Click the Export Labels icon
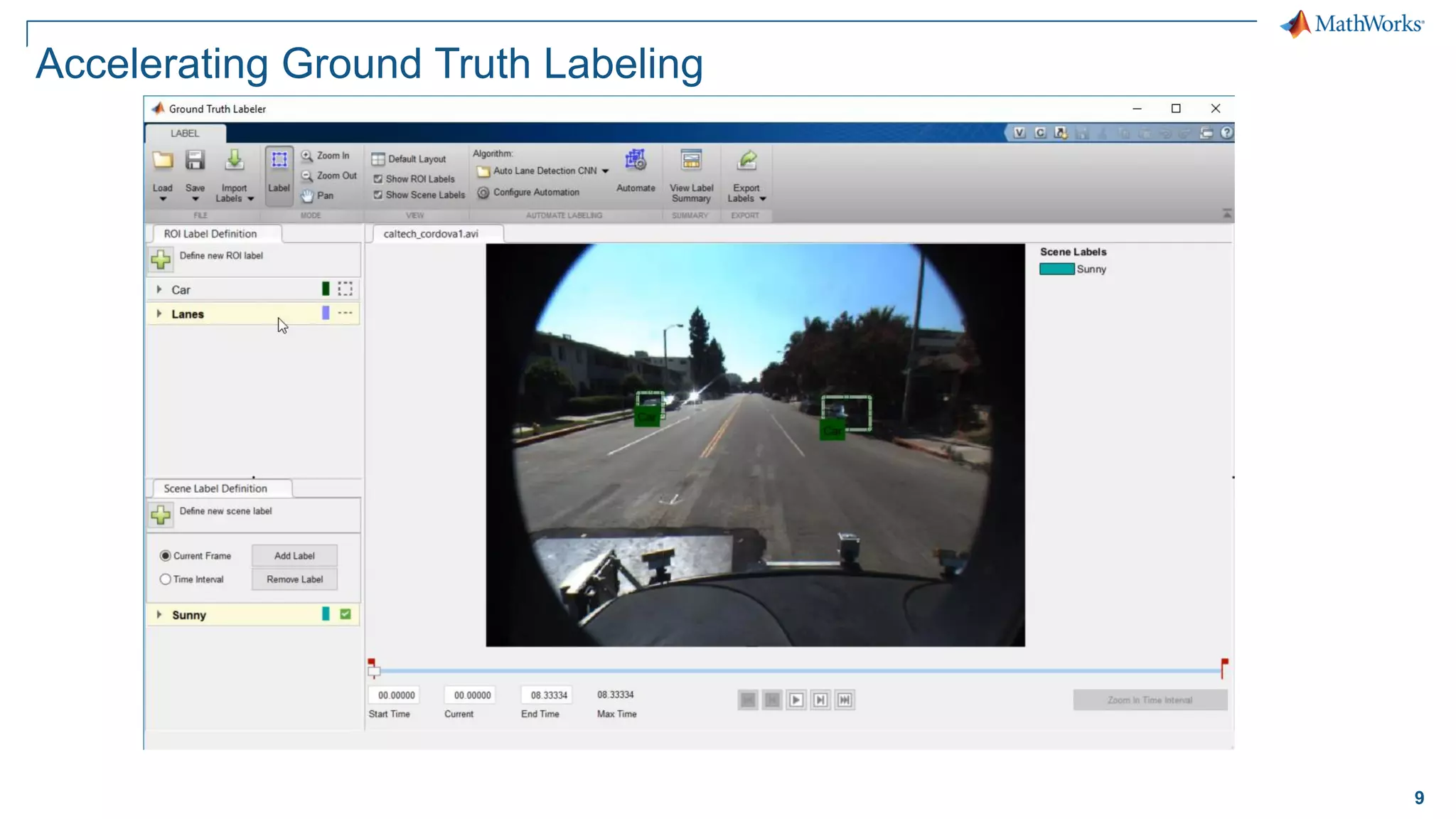1456x819 pixels. [x=746, y=161]
